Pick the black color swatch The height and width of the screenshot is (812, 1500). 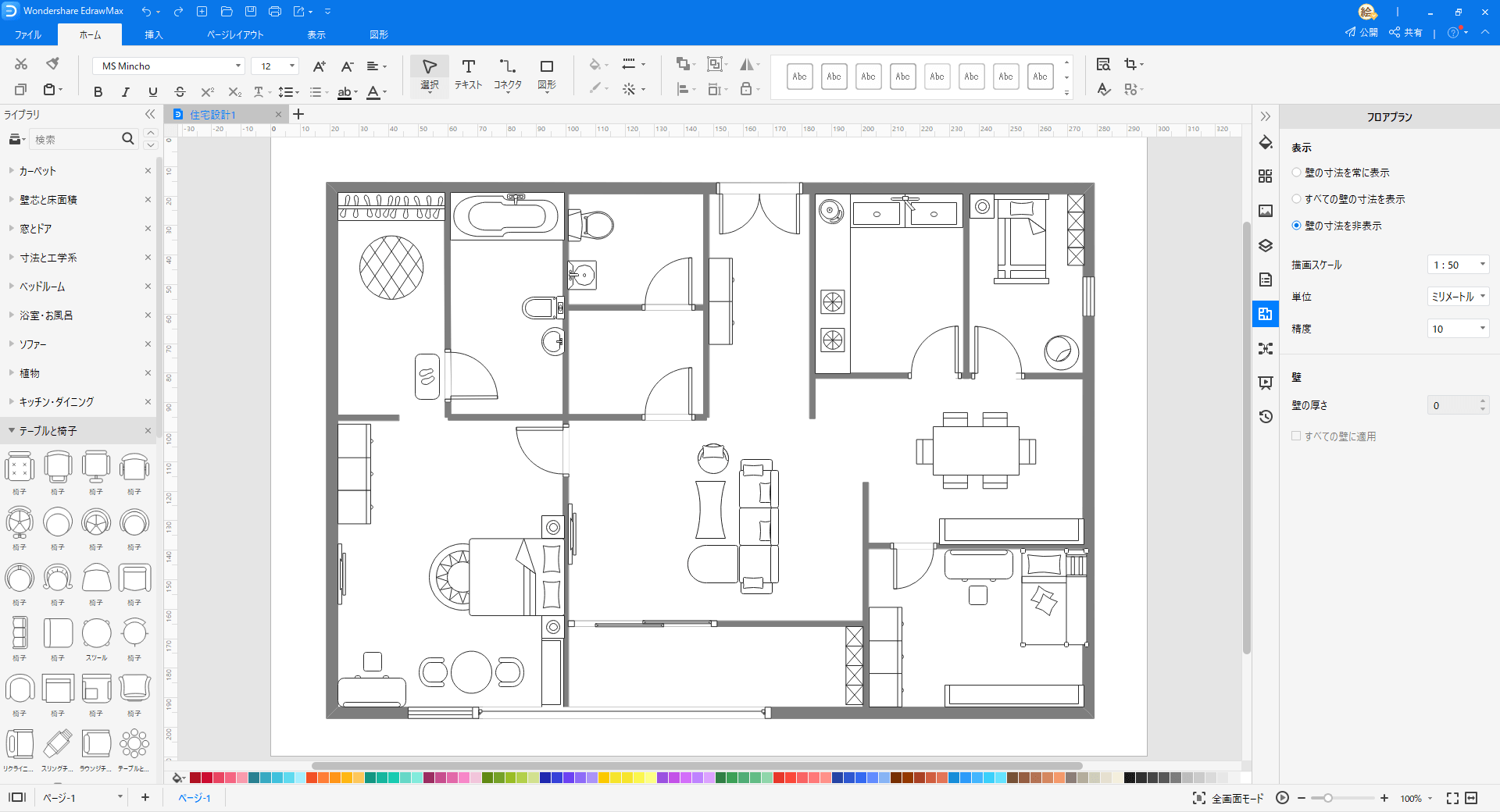click(1130, 778)
